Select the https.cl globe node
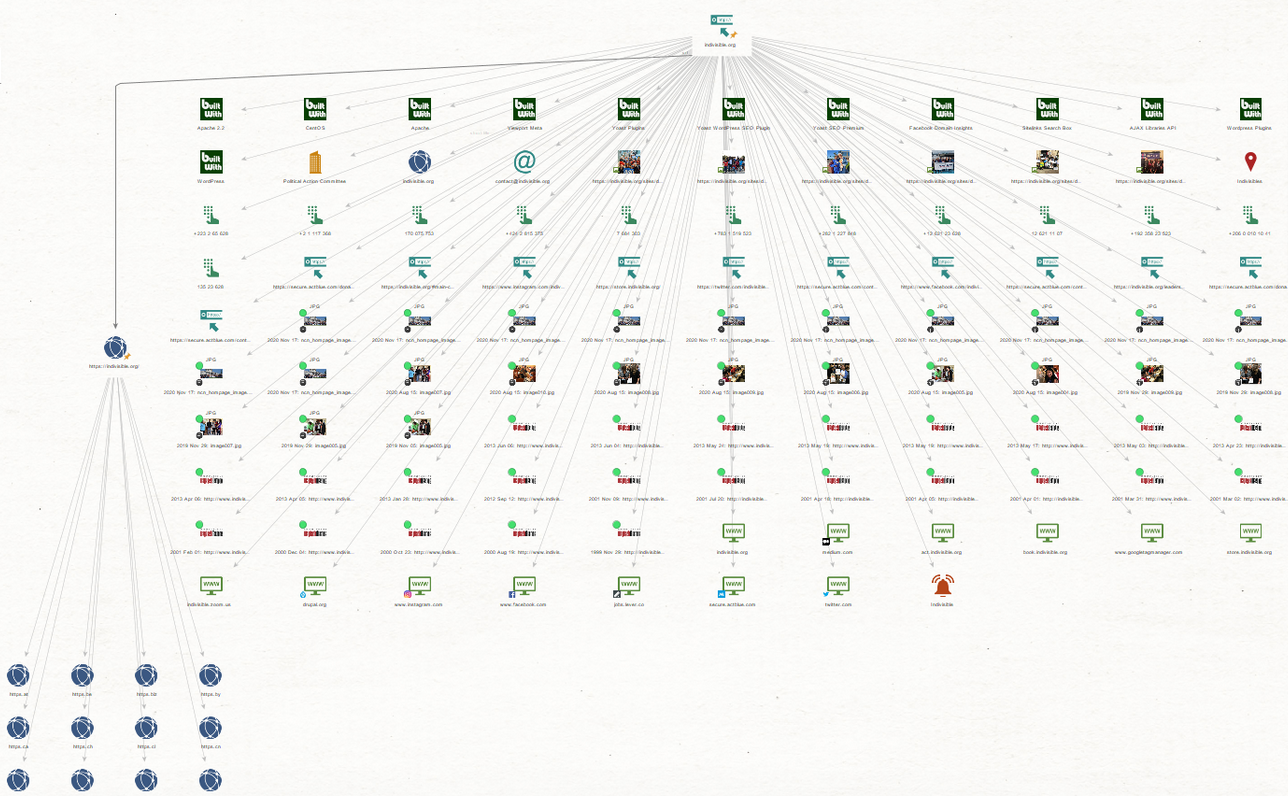This screenshot has height=796, width=1288. click(x=146, y=728)
